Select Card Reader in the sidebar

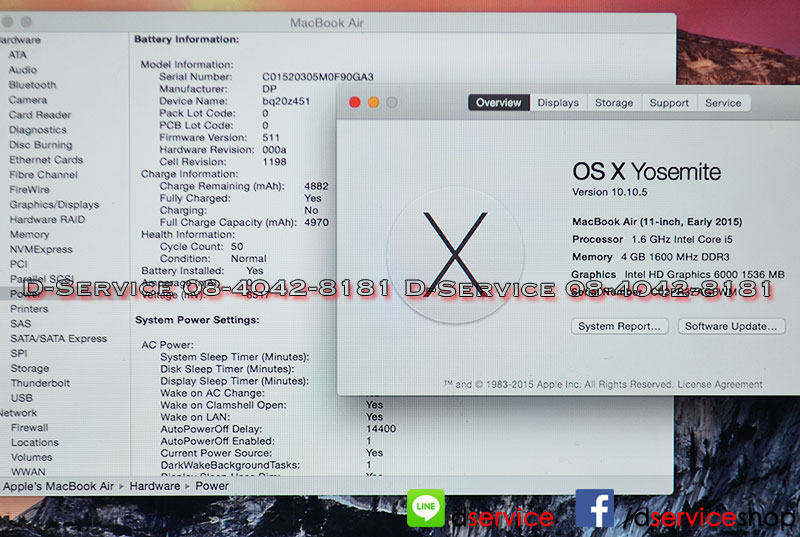(40, 115)
